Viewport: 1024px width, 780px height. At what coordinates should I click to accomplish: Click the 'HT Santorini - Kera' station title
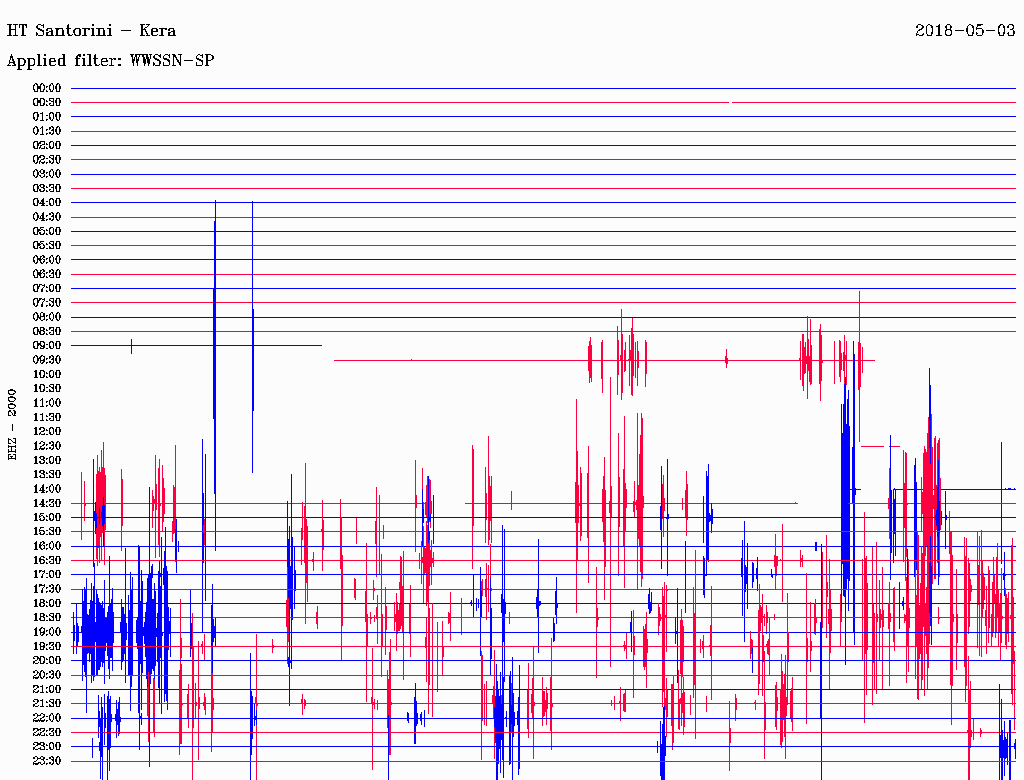(x=91, y=31)
